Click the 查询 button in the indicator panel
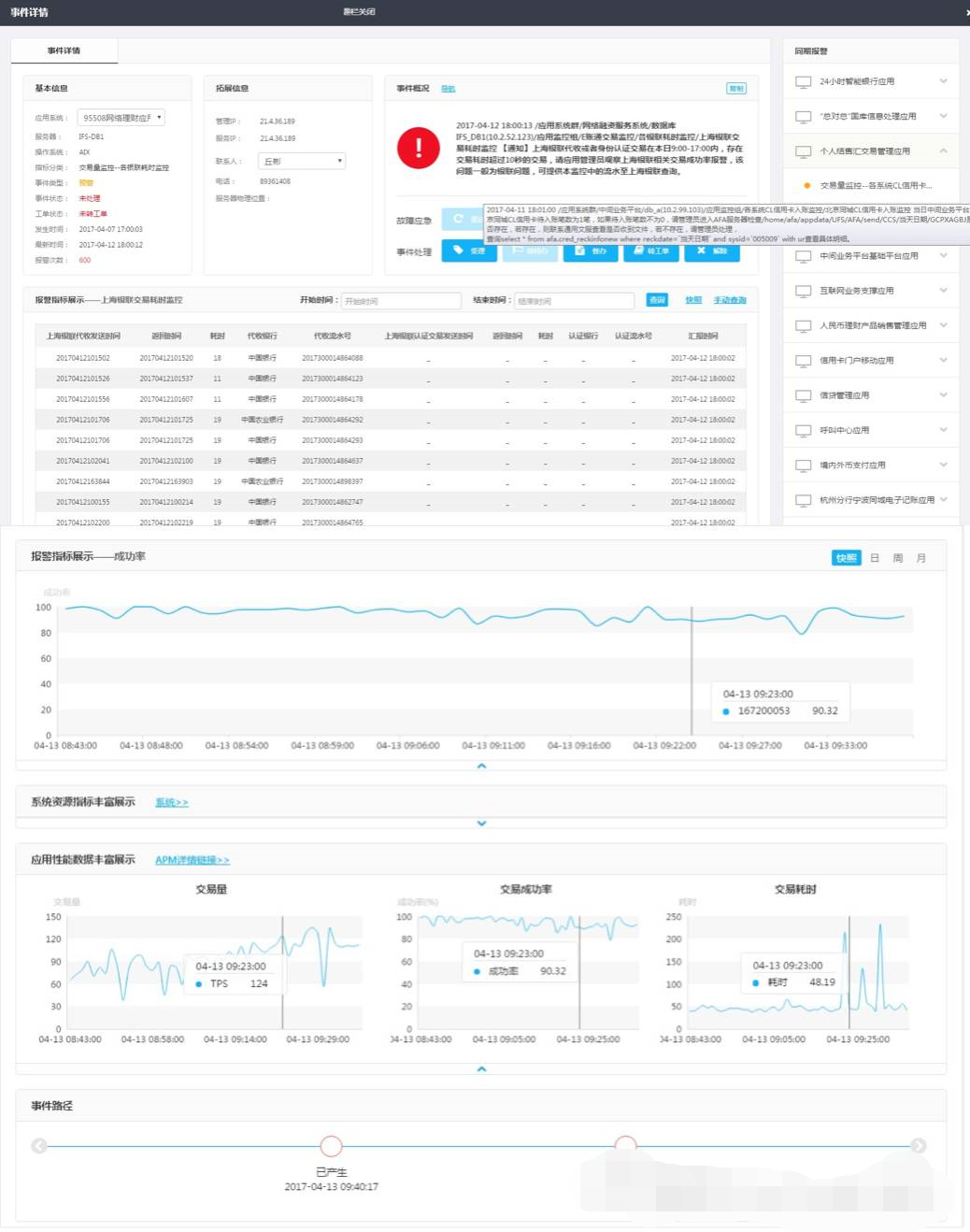The width and height of the screenshot is (970, 1232). click(657, 300)
